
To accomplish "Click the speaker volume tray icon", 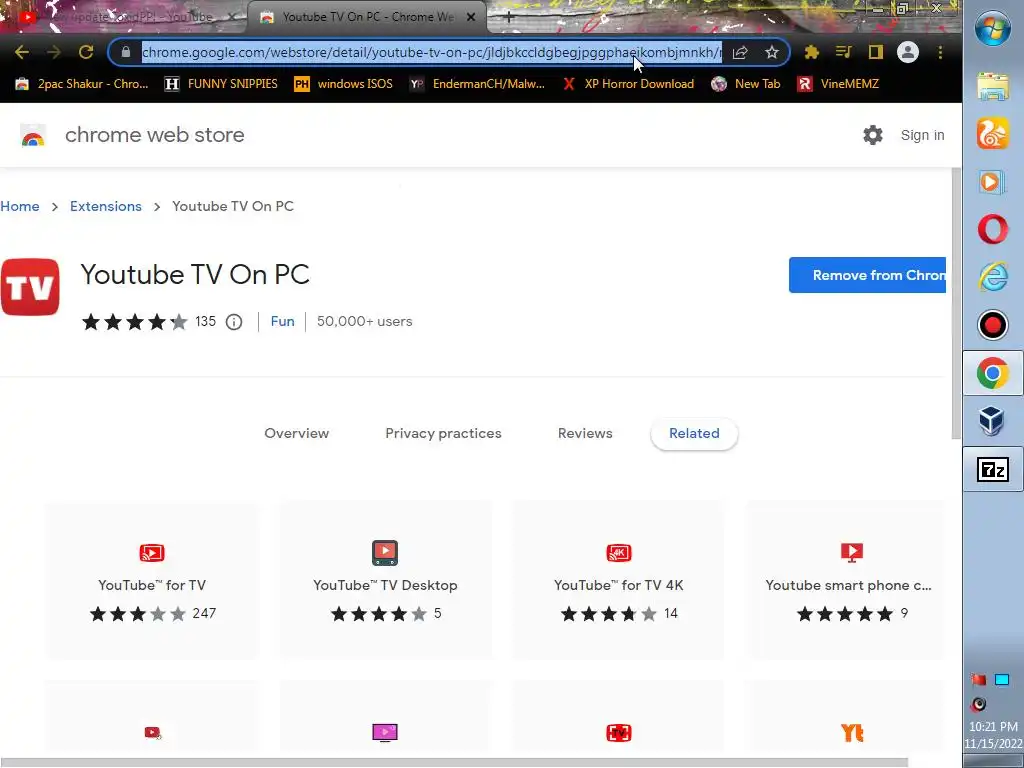I will [978, 704].
